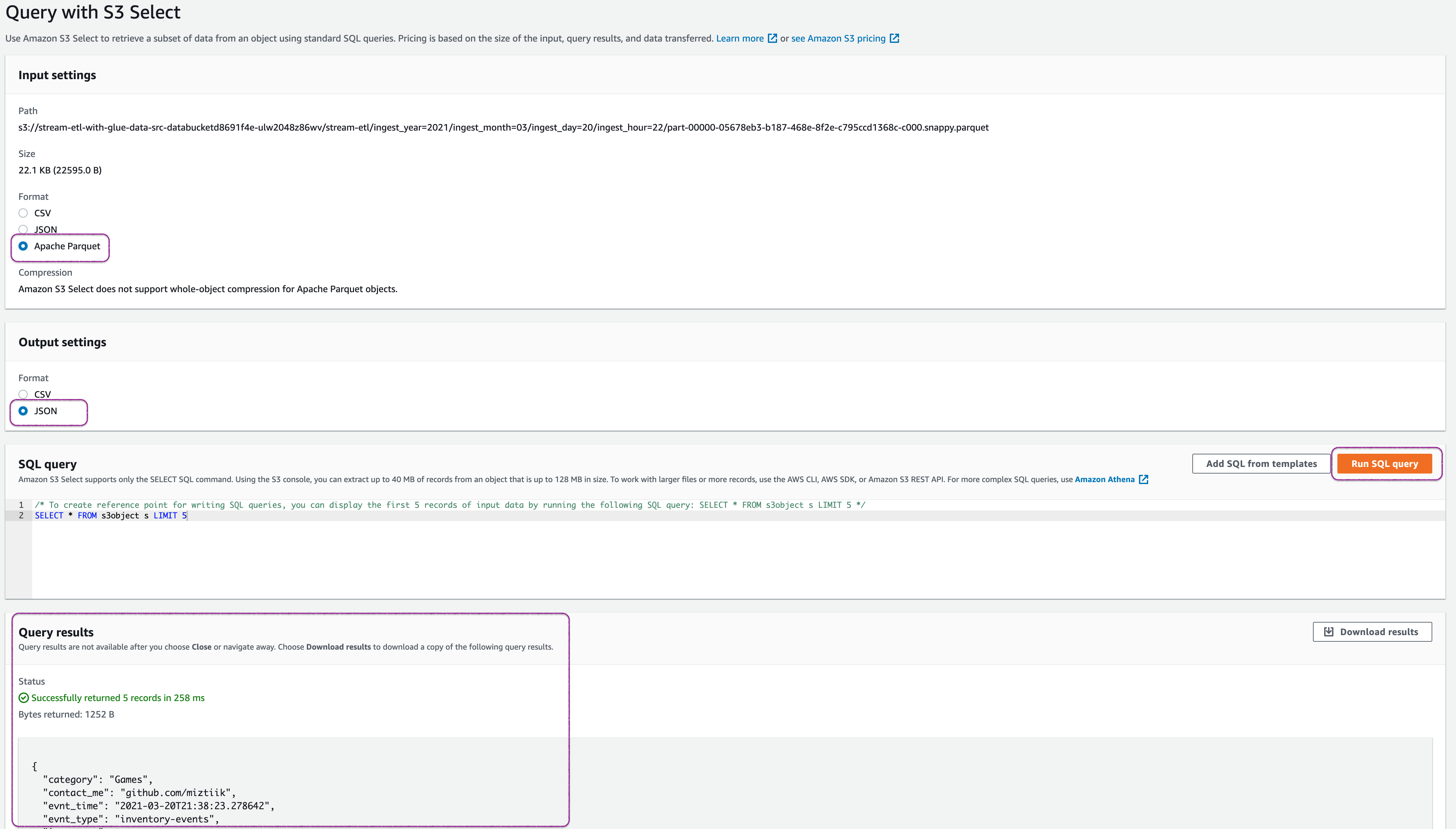1456x829 pixels.
Task: Click external link icon next to Amazon Athena
Action: point(1143,479)
